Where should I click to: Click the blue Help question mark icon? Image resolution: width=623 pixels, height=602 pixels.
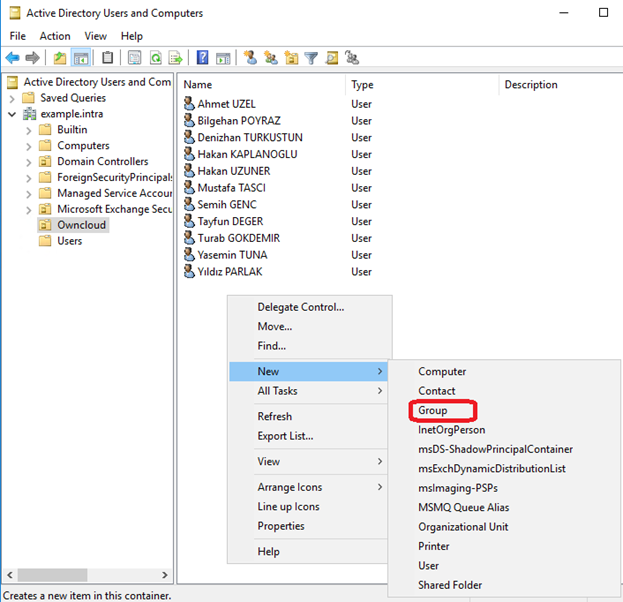coord(203,58)
